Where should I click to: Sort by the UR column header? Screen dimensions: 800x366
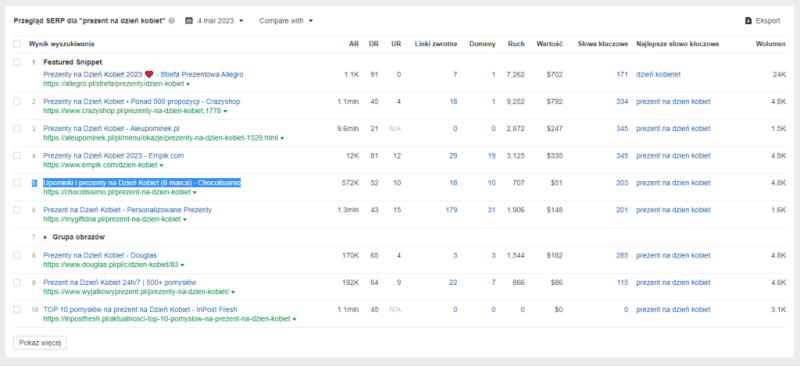coord(396,44)
